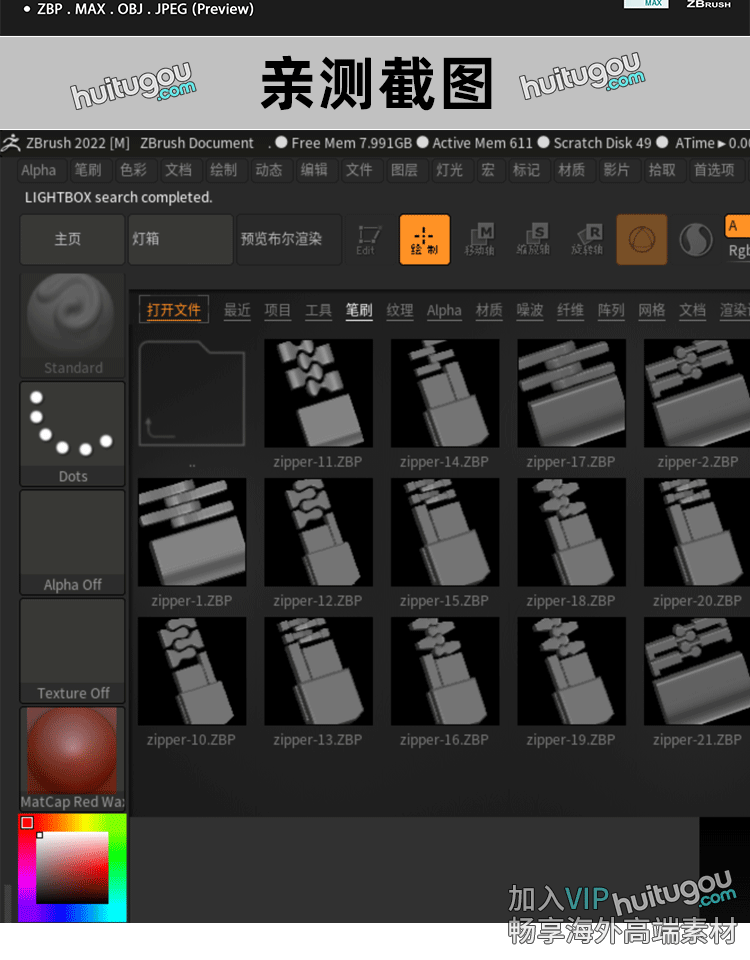The image size is (750, 960).
Task: Select the zipper-18.ZBP brush thumbnail
Action: pos(572,532)
